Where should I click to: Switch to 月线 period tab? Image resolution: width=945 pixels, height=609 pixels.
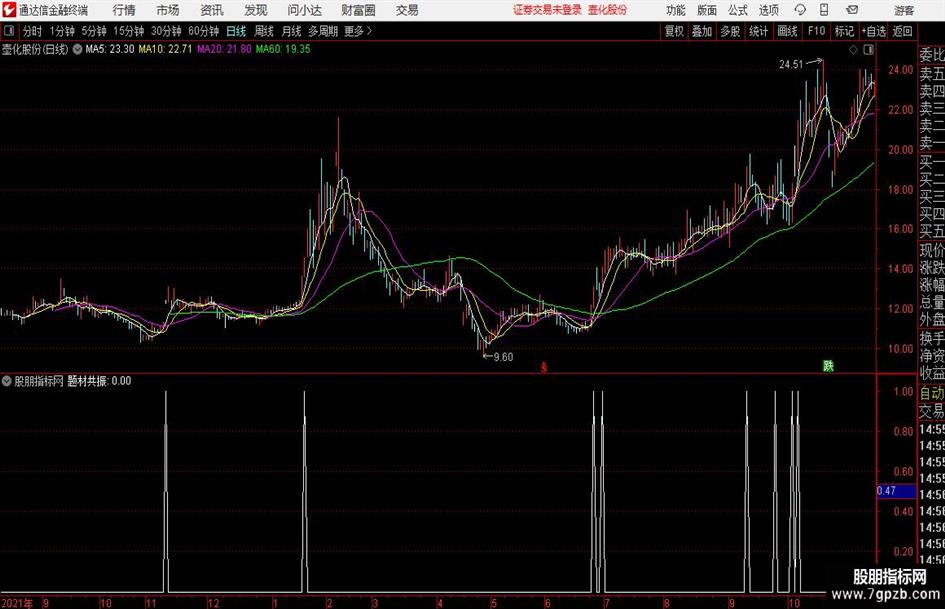[x=291, y=31]
